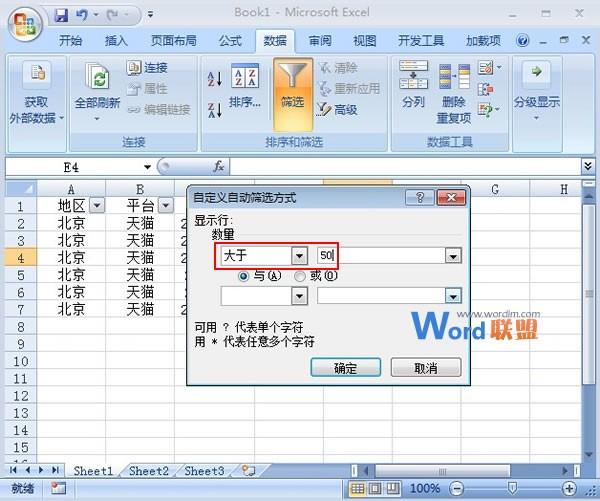Click the 取消 button
The image size is (600, 501).
point(426,368)
